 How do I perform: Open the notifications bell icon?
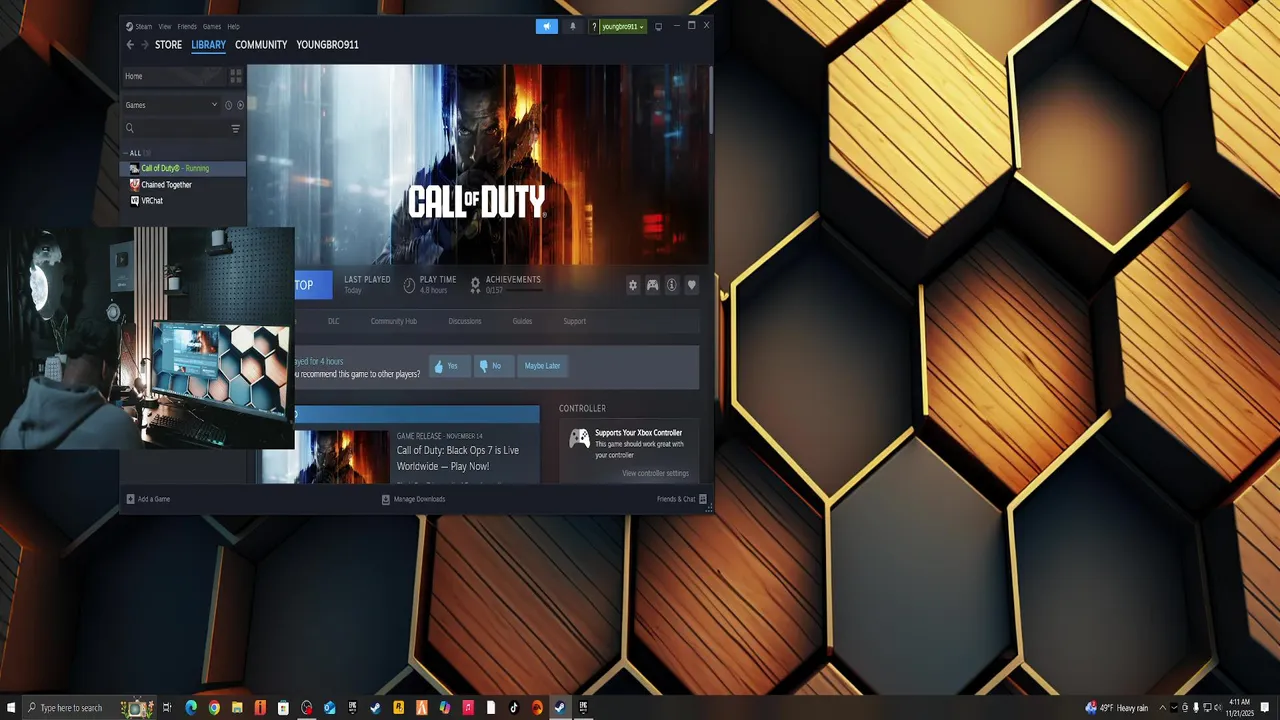click(x=572, y=26)
